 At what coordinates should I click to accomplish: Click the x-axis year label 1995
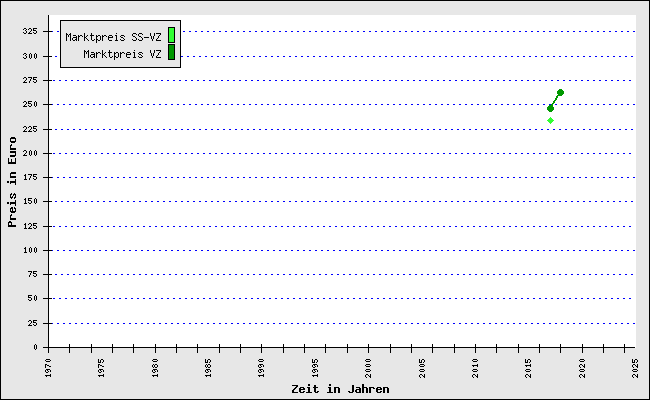point(315,368)
